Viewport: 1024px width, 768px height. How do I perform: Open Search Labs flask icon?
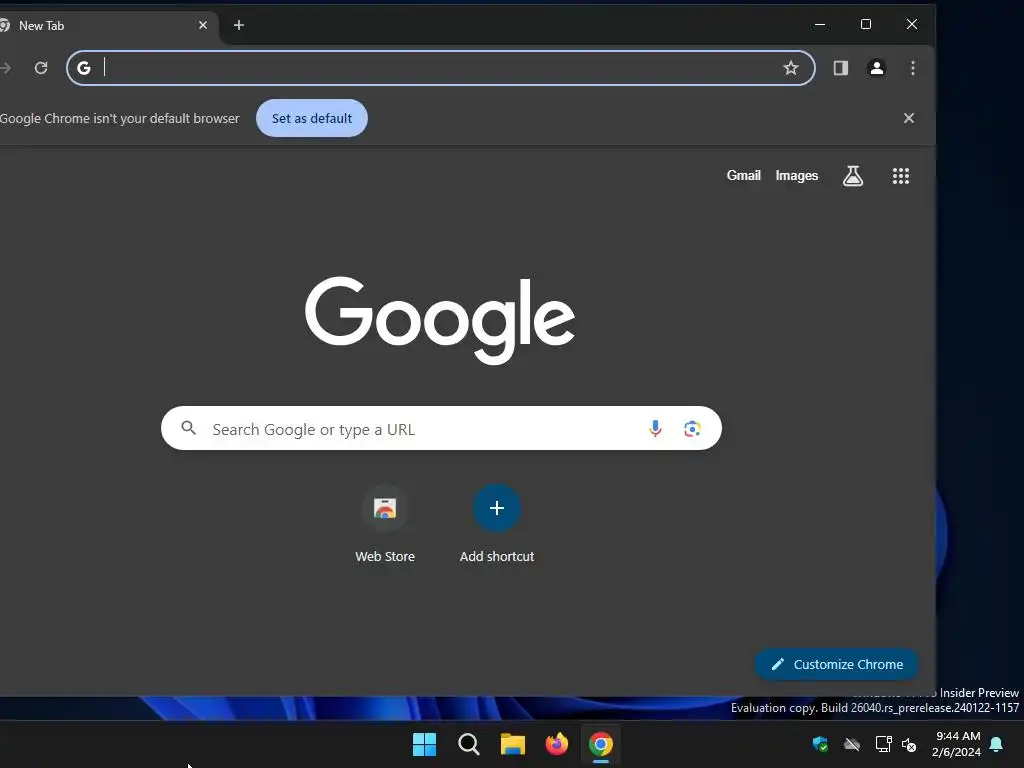pyautogui.click(x=853, y=176)
